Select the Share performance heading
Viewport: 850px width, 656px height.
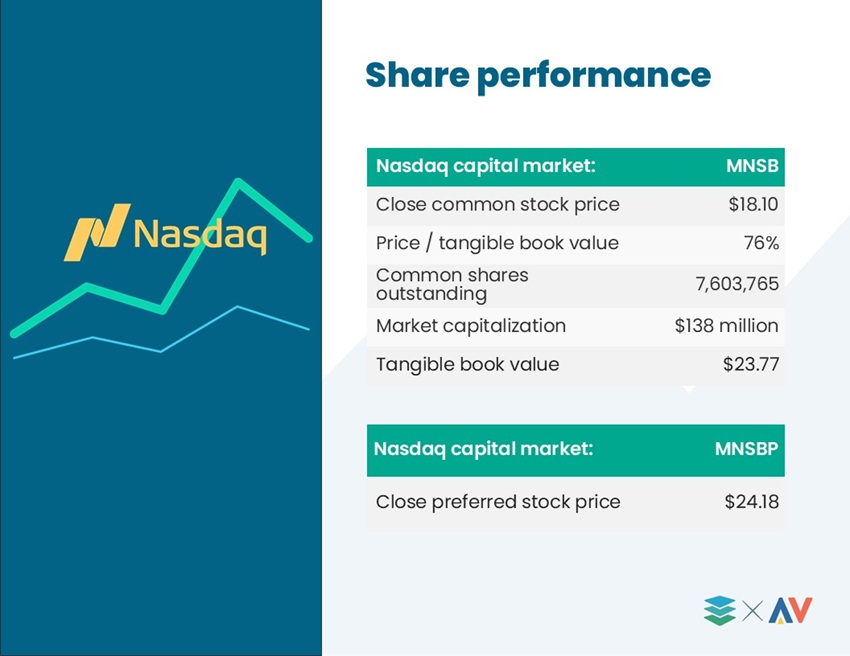(538, 75)
